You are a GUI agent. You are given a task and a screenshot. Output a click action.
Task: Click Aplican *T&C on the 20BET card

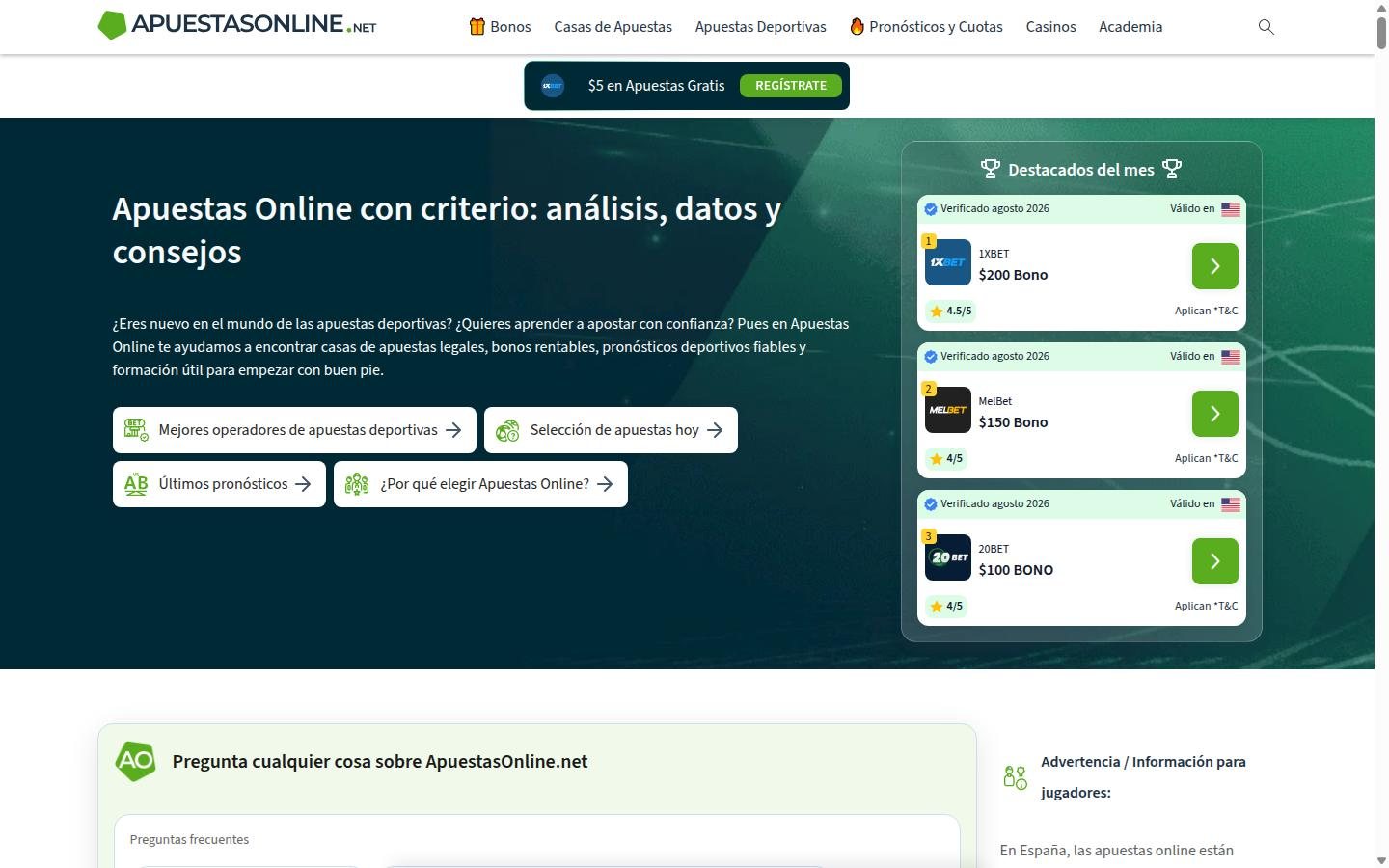coord(1206,606)
